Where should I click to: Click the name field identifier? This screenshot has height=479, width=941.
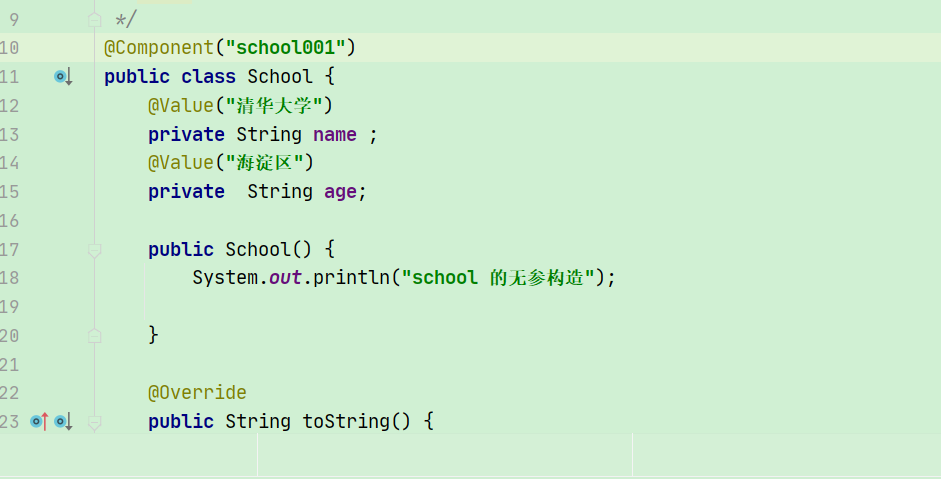coord(335,134)
